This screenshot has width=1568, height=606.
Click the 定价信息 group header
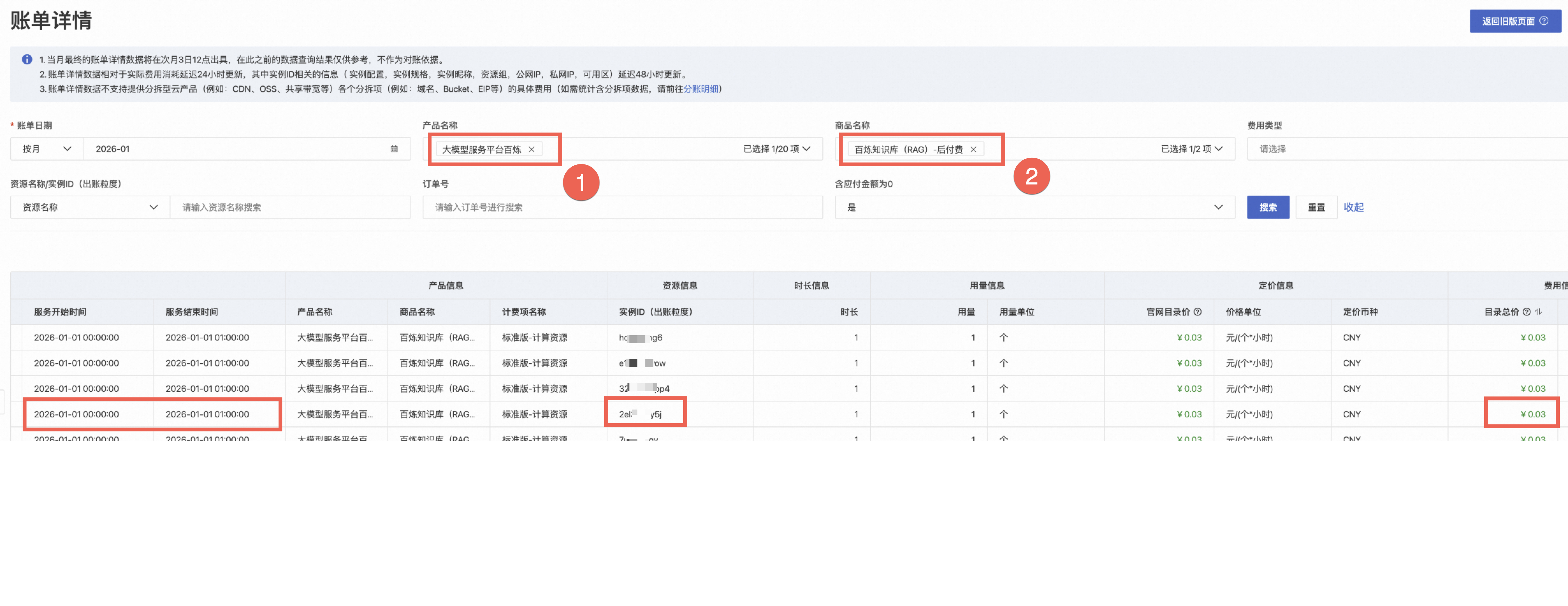point(1276,285)
